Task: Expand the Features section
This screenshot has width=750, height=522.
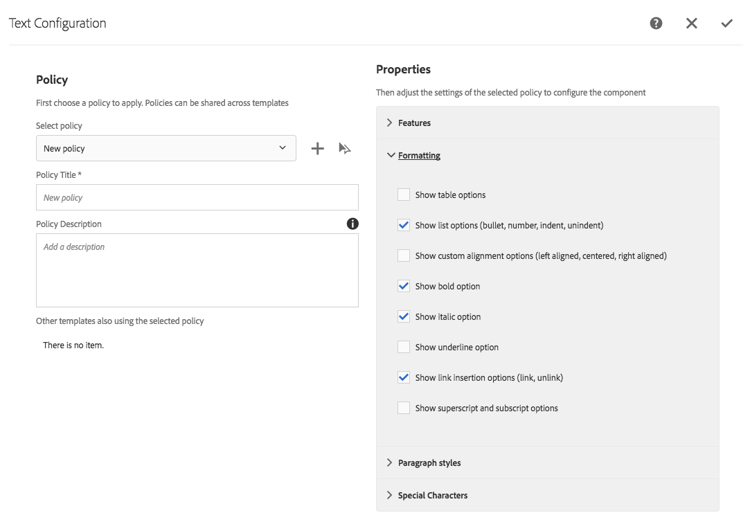Action: coord(414,123)
